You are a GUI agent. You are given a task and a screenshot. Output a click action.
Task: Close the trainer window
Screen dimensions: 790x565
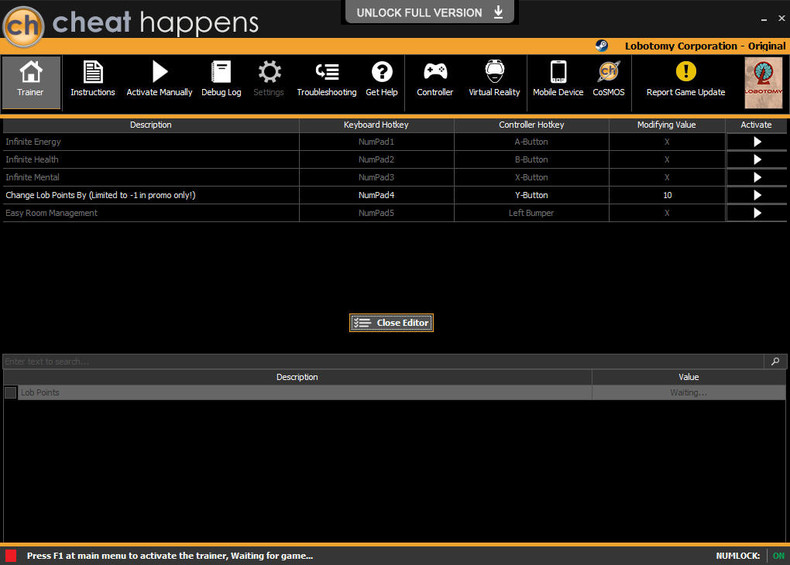[781, 19]
